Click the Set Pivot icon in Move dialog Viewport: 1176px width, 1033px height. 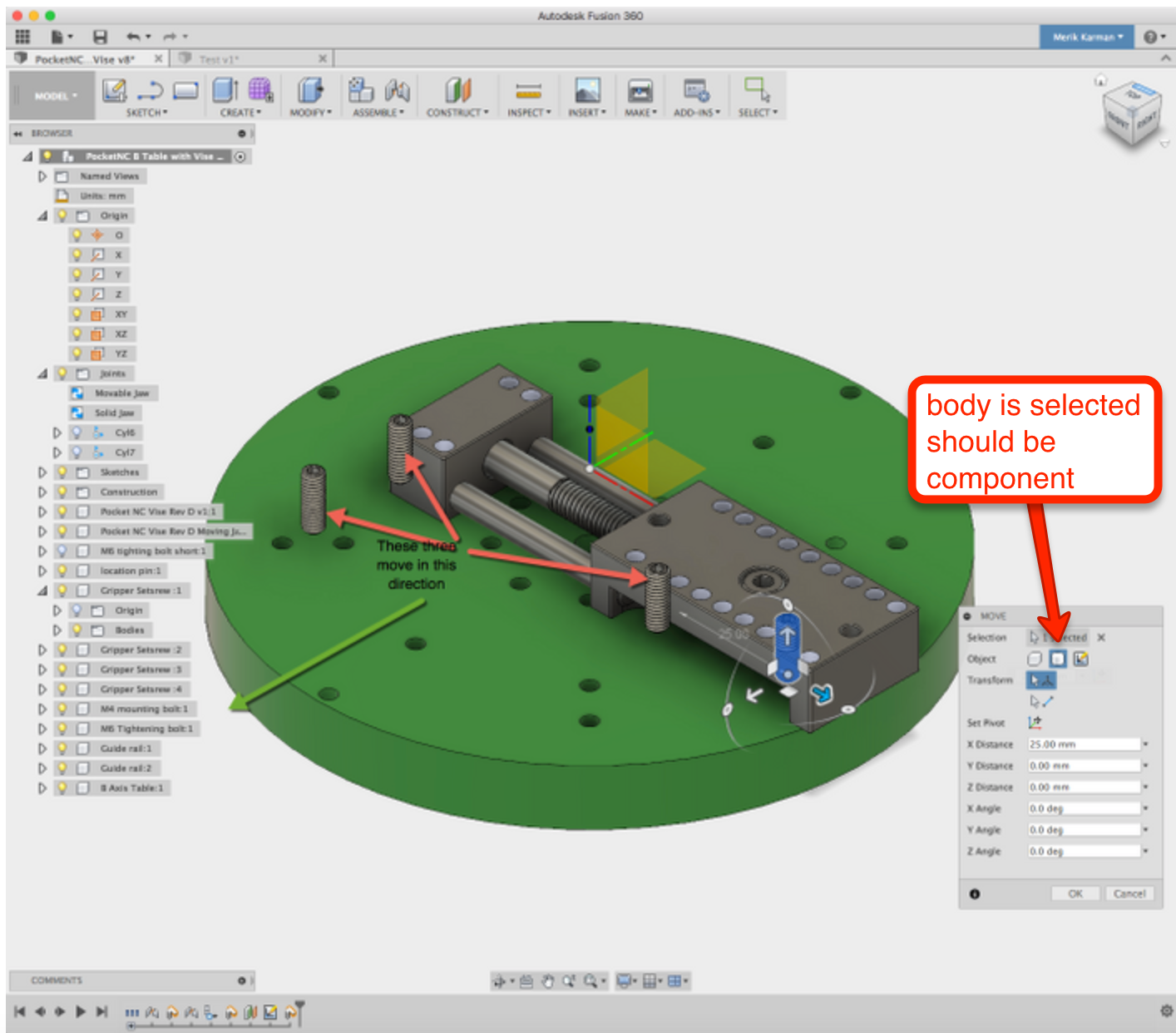pos(1035,722)
